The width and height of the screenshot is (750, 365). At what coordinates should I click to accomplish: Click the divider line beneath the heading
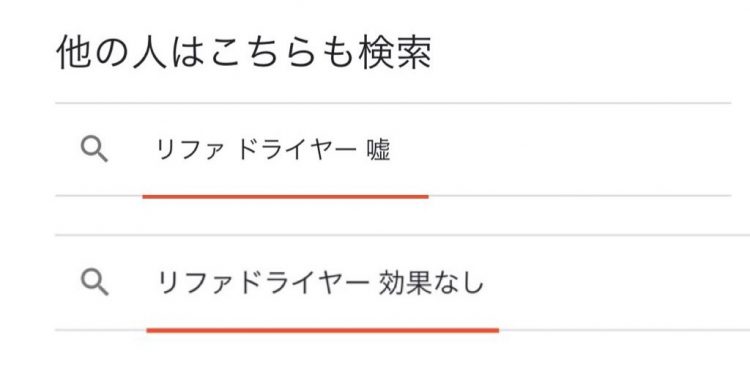393,103
